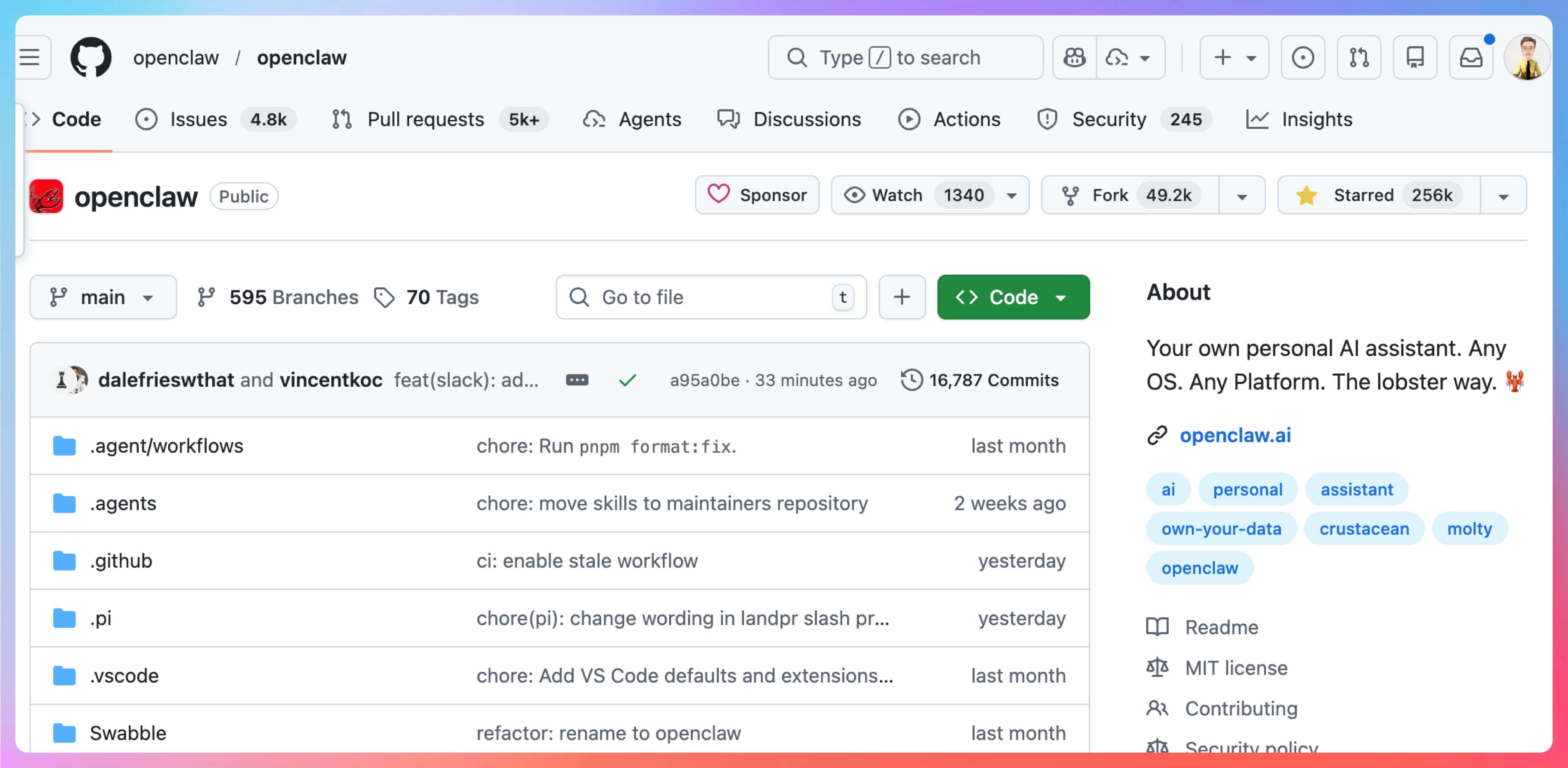Screen dimensions: 1568x768
Task: Open the openclaw.ai website link
Action: (1234, 436)
